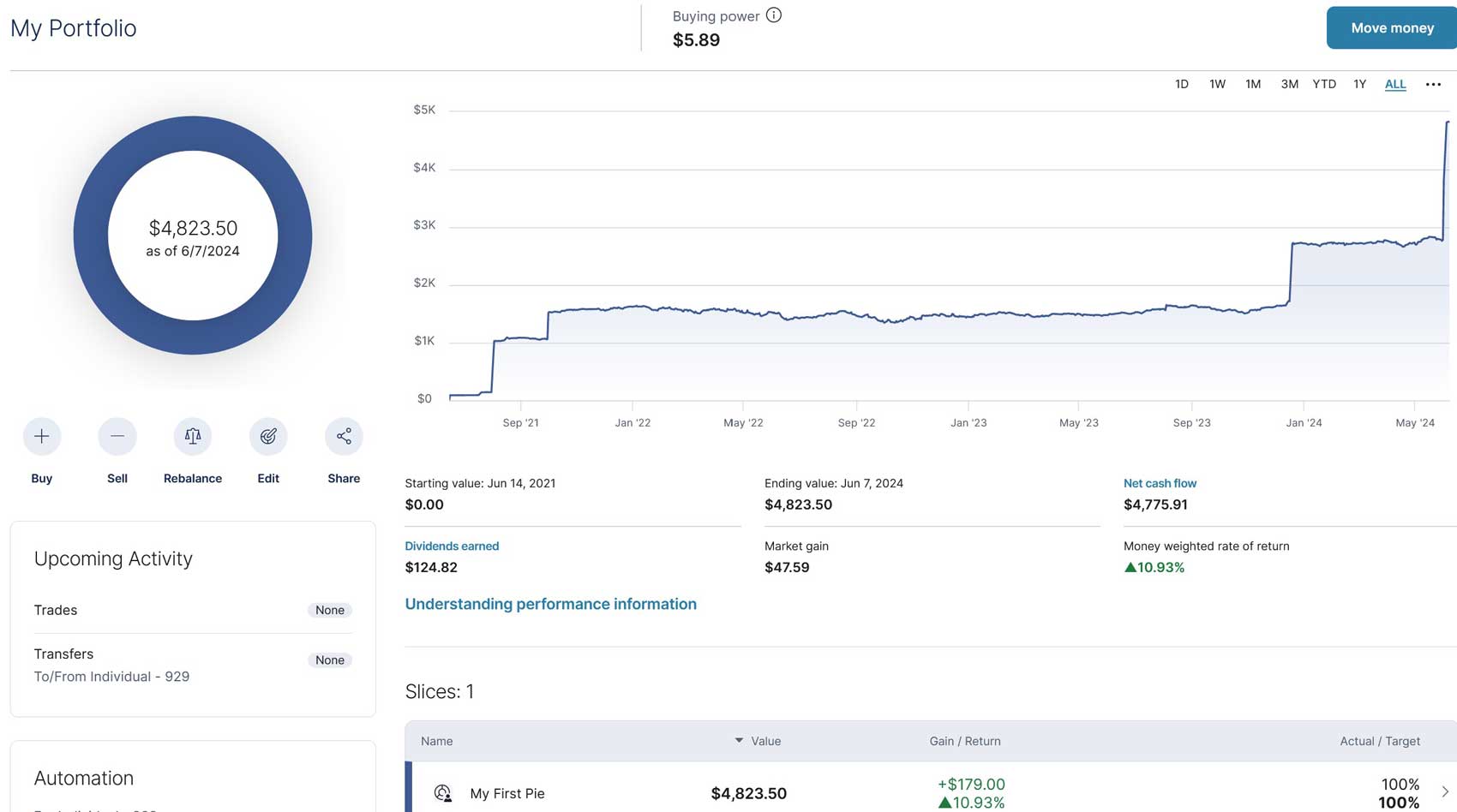1457x812 pixels.
Task: Click the Gain / Return column header
Action: [965, 741]
